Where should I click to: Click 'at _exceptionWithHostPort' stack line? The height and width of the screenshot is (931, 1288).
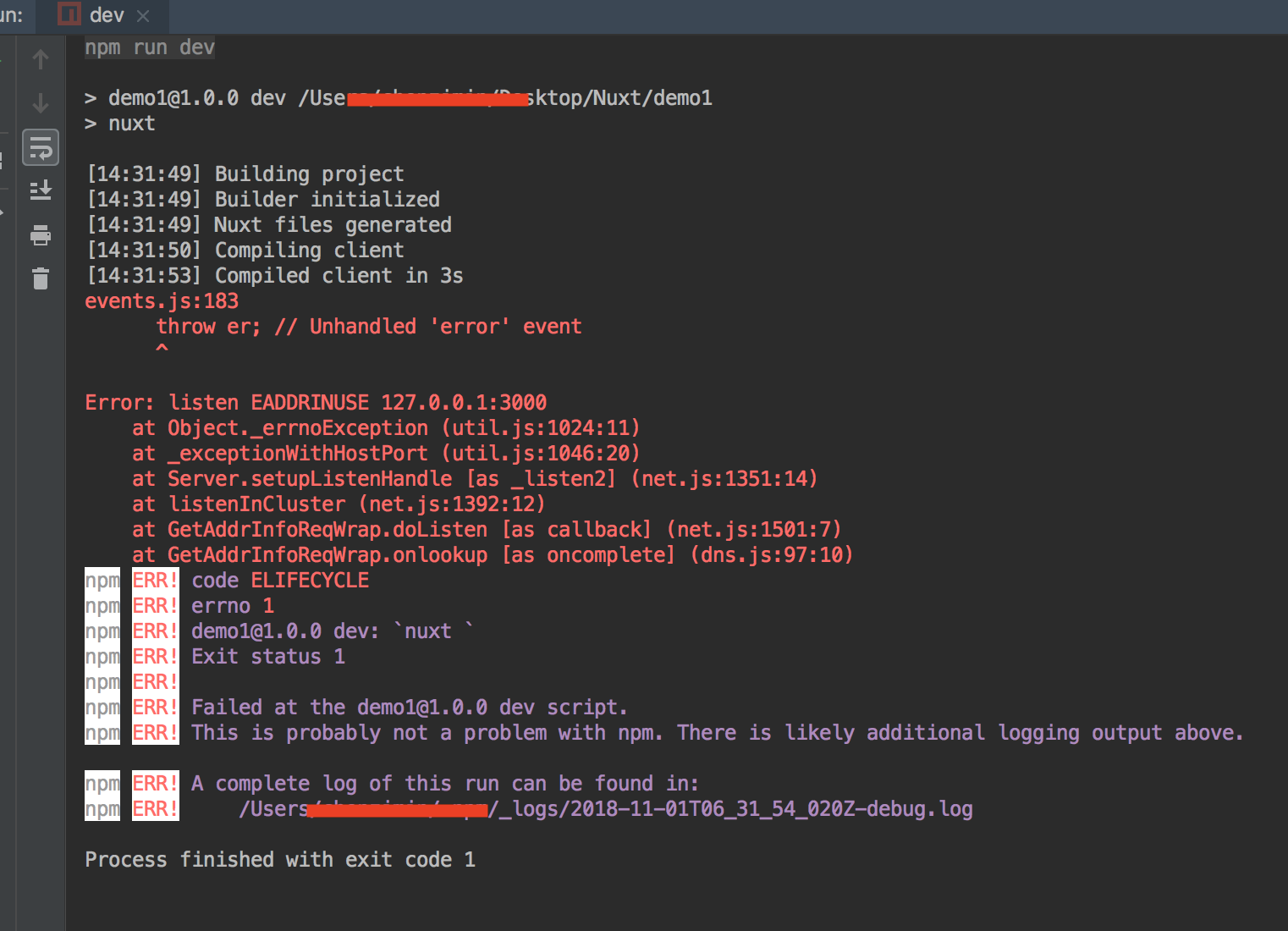click(x=386, y=454)
